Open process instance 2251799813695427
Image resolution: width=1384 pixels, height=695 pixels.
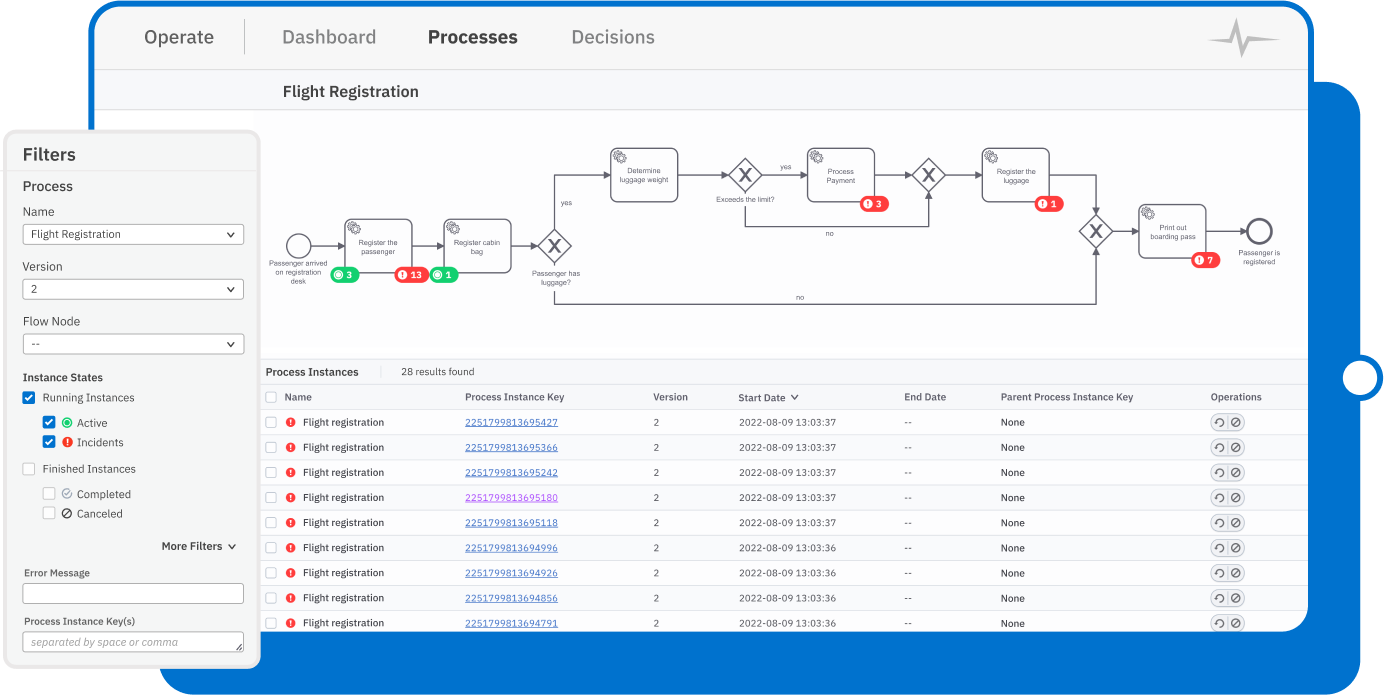[511, 423]
